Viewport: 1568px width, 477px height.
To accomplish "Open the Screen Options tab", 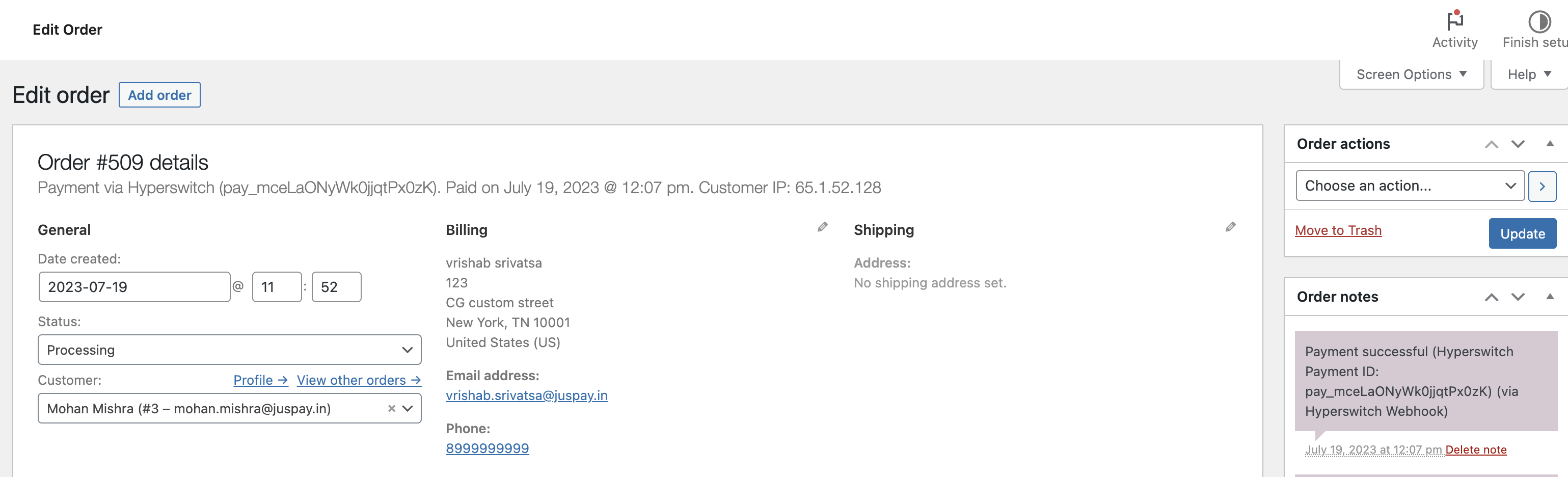I will pyautogui.click(x=1411, y=74).
